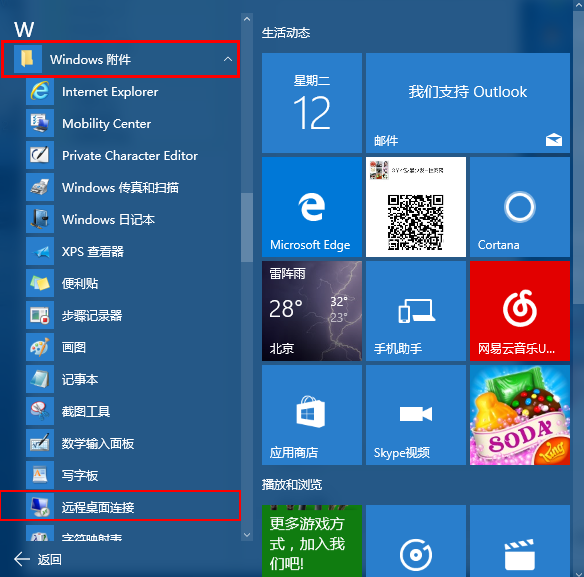Open the 邮件 Outlook mail tile
Screen dimensions: 584x577
pyautogui.click(x=468, y=103)
